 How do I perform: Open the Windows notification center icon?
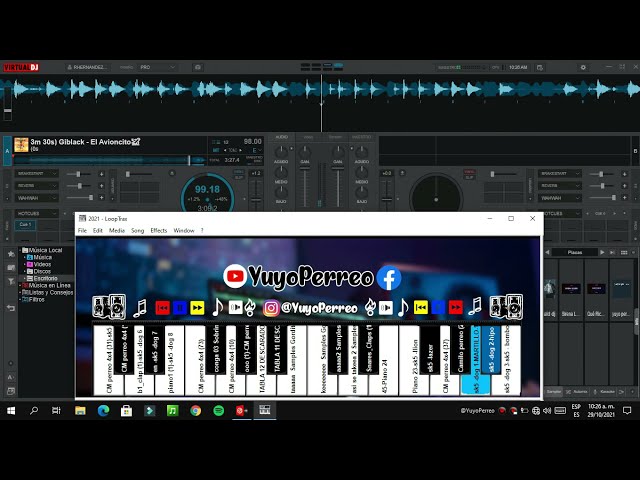627,411
